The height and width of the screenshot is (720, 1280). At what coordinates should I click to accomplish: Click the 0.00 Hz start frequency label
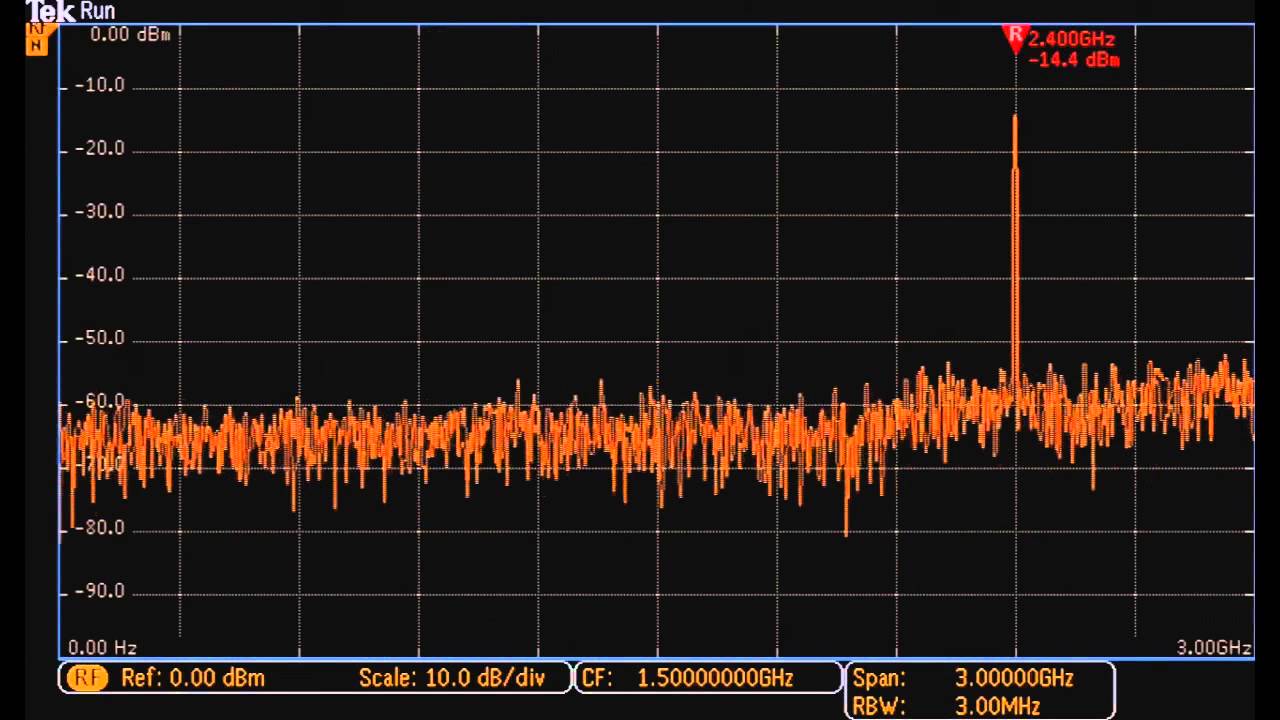[x=102, y=648]
